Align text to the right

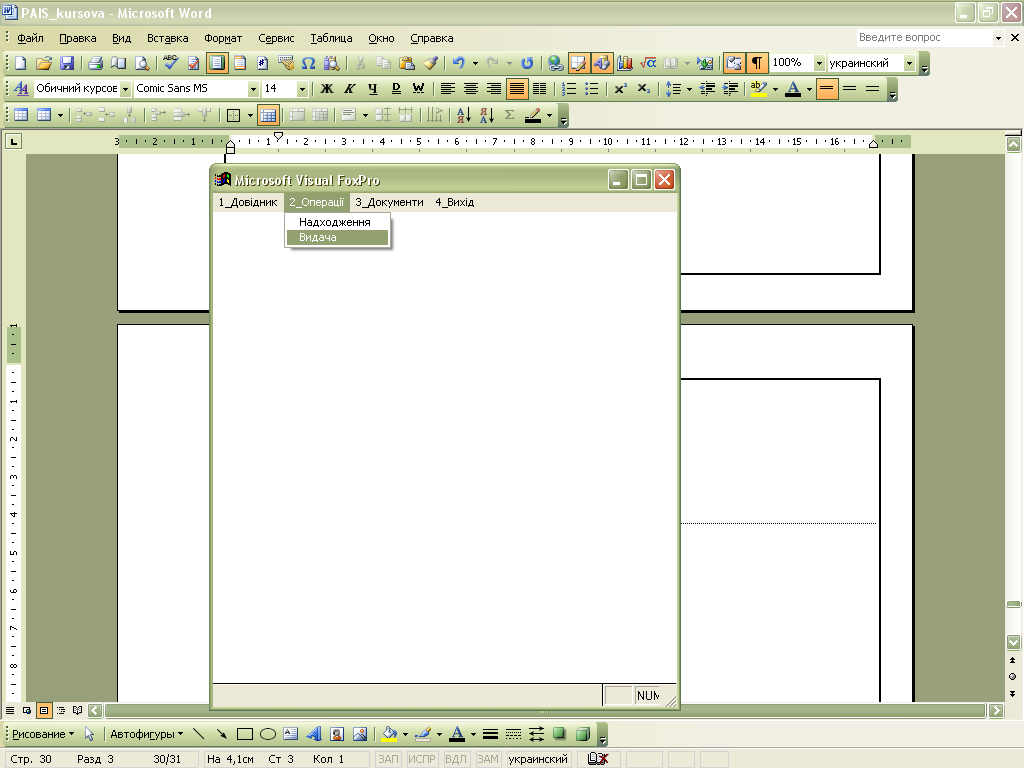pos(494,89)
